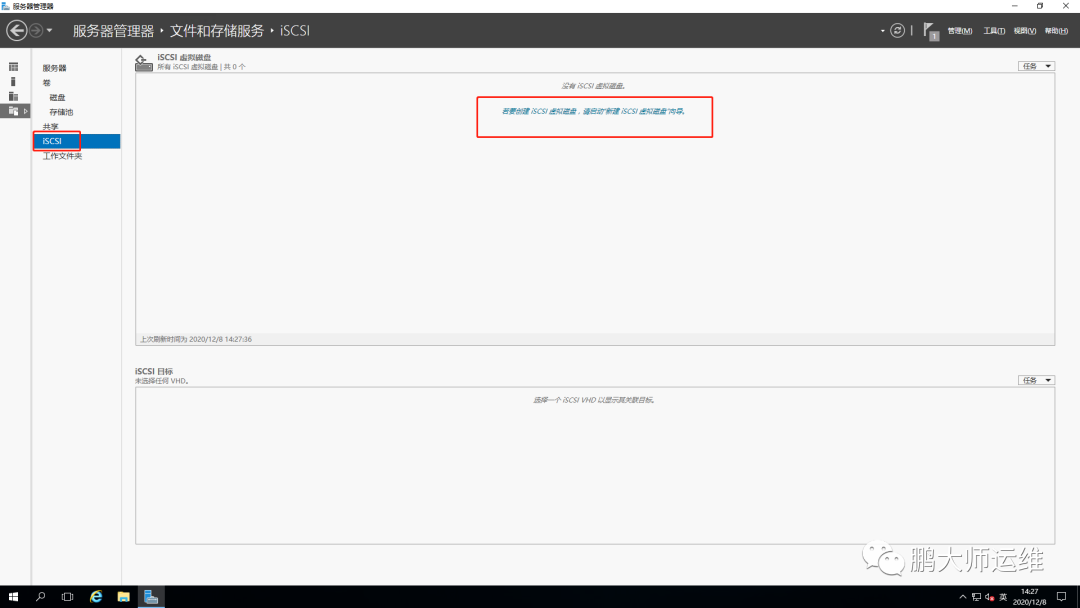Click the 没有 iSCSI 虚拟磁盘 message
This screenshot has width=1080, height=608.
coord(593,86)
